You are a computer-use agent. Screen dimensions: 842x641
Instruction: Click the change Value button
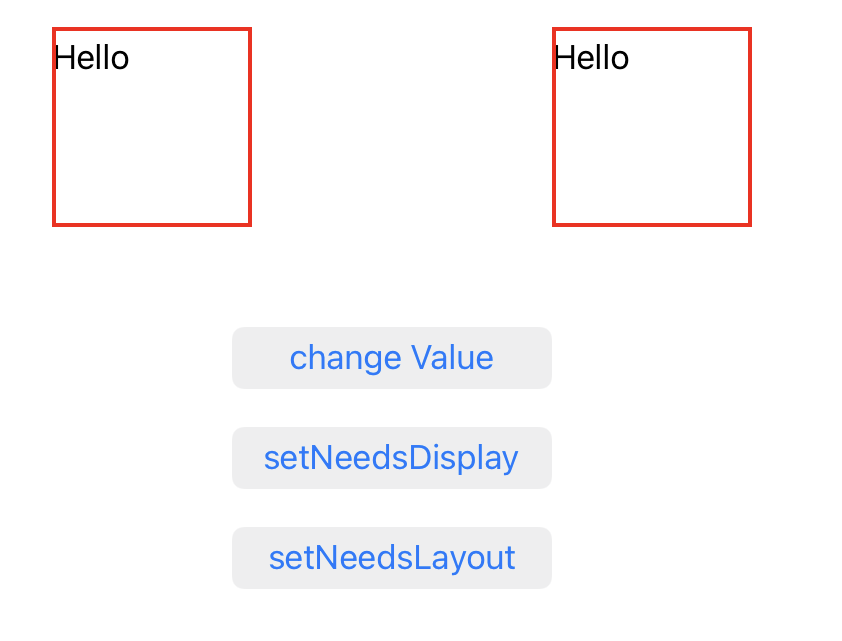pos(391,358)
